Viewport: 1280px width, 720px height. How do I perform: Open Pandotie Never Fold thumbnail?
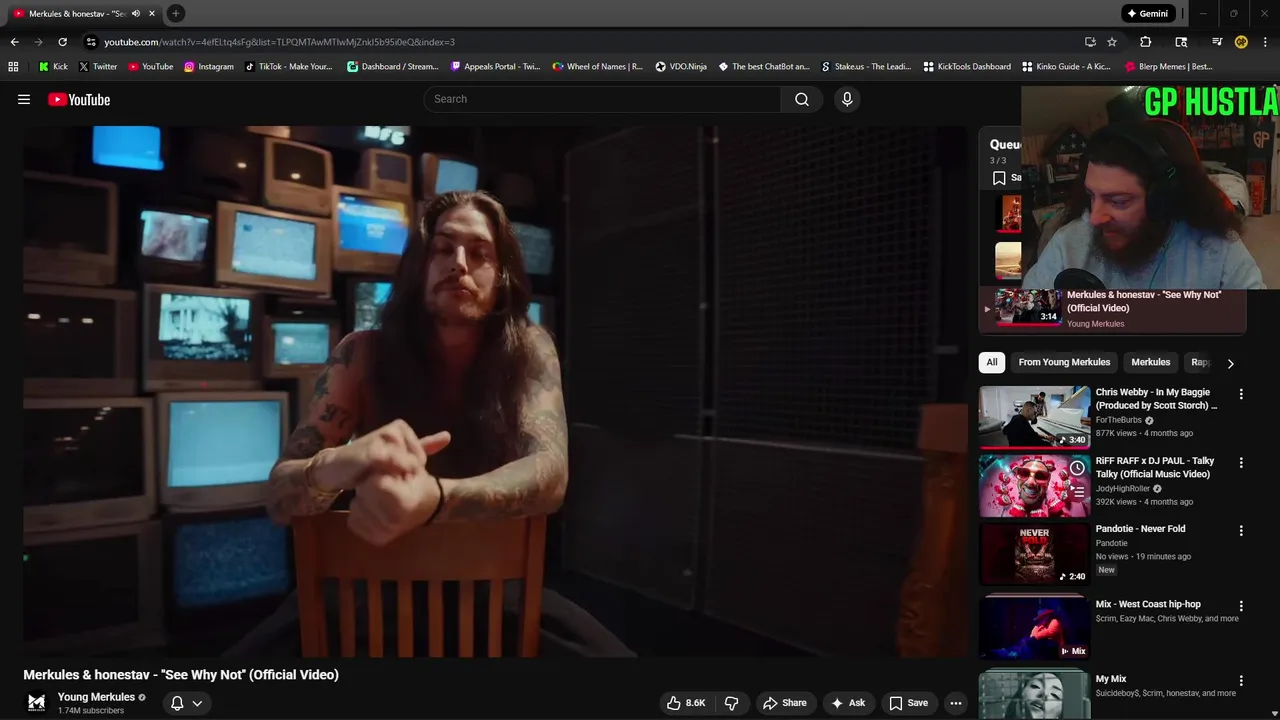point(1034,553)
